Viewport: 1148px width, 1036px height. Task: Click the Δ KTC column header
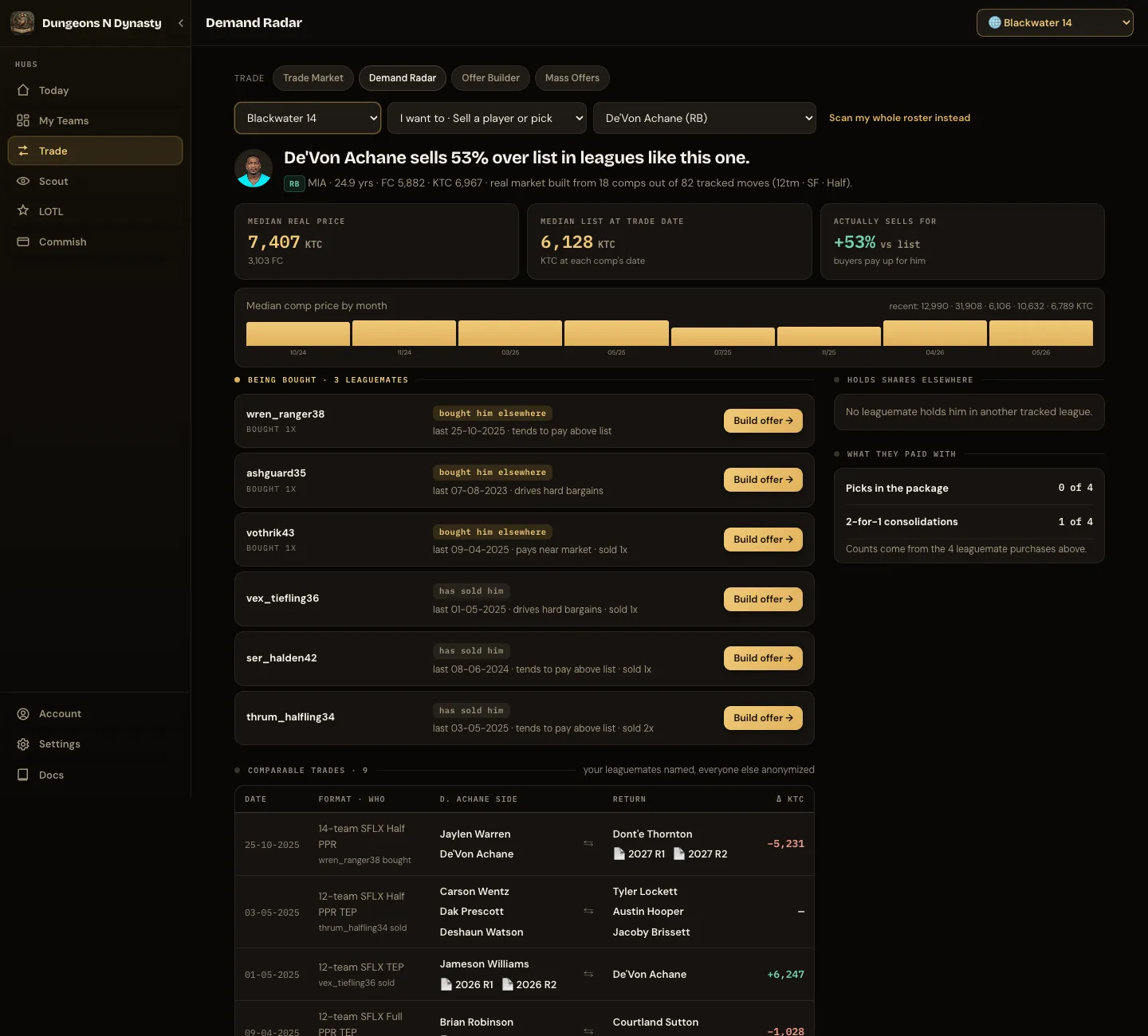pos(790,799)
